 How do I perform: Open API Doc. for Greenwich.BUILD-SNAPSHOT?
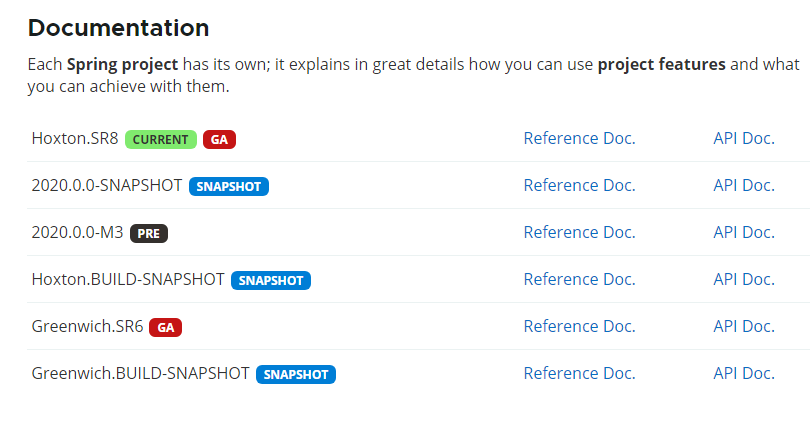[744, 373]
